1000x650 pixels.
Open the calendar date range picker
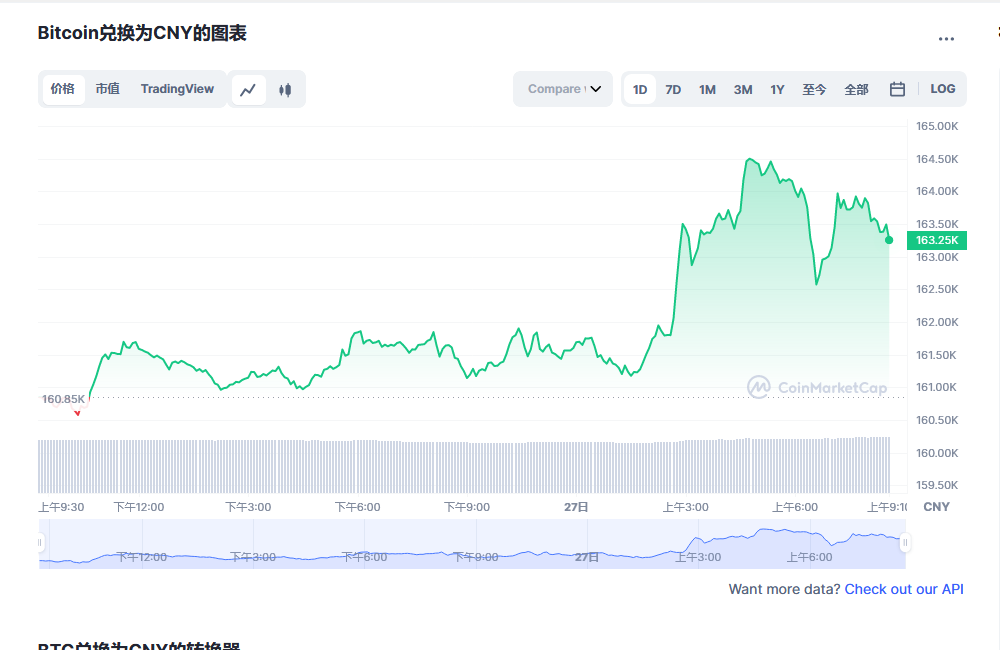[x=897, y=89]
